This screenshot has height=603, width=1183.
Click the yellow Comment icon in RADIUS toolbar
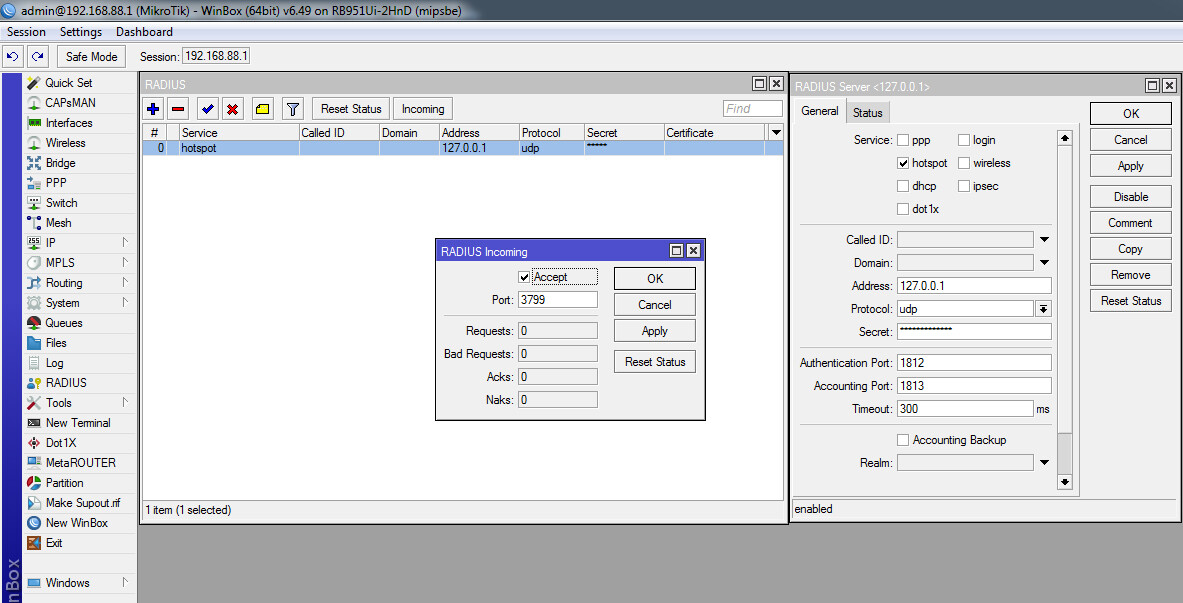click(263, 109)
